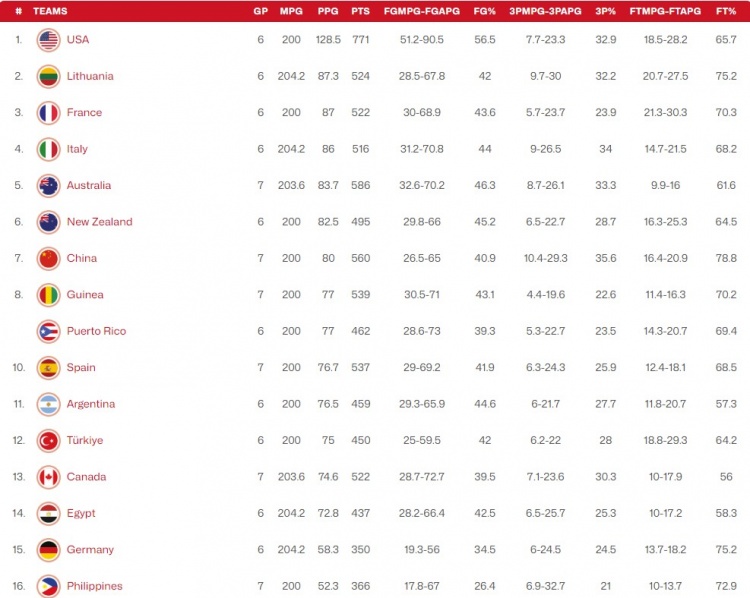
Task: Click the Philippines flag icon
Action: click(49, 586)
